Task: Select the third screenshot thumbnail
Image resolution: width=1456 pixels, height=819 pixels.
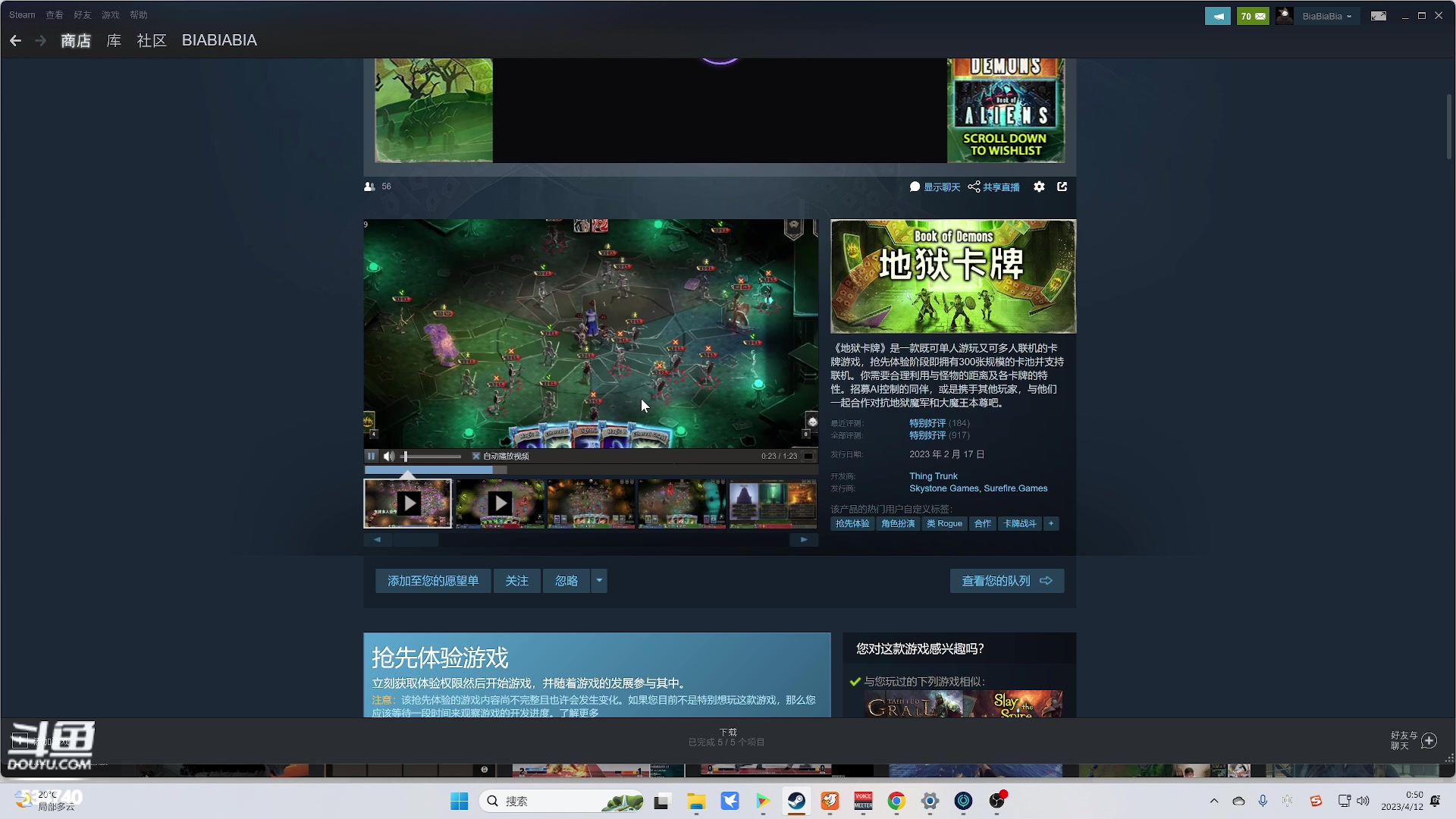Action: click(x=591, y=504)
